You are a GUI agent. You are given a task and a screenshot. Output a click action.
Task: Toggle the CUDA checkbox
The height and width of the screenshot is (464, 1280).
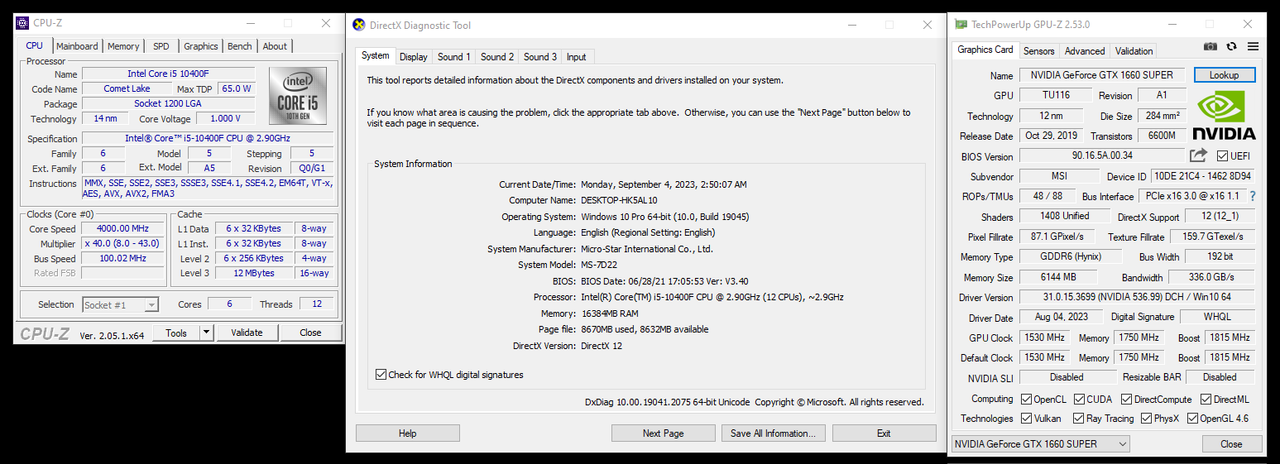coord(1080,399)
